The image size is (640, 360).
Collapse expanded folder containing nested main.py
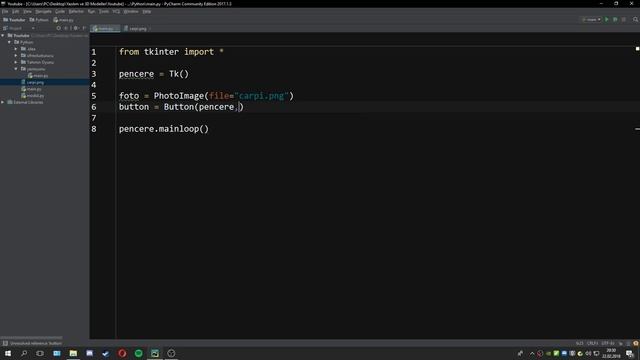[x=16, y=69]
